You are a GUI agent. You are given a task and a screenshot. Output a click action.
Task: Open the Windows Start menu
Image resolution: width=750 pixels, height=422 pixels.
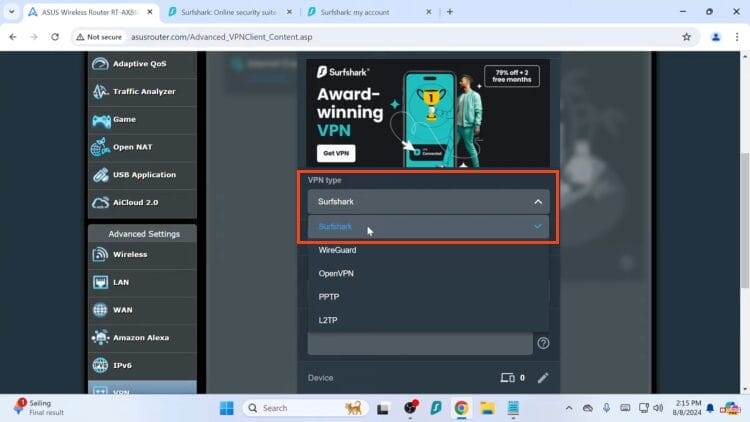click(x=227, y=408)
